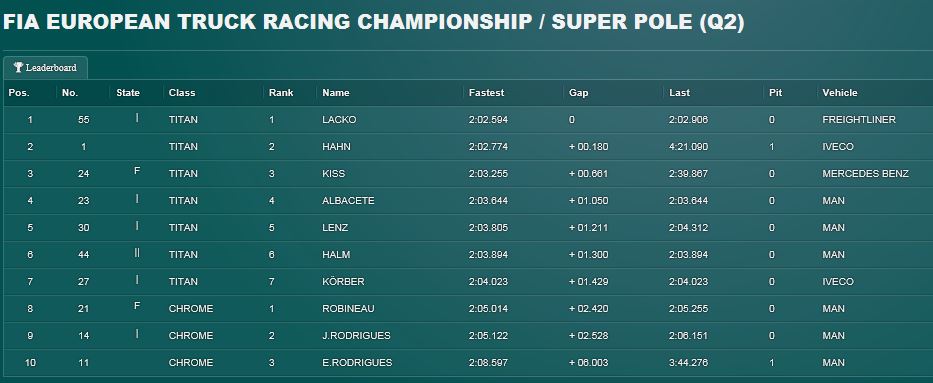Image resolution: width=933 pixels, height=383 pixels.
Task: Click the Fastest column header
Action: [x=486, y=93]
